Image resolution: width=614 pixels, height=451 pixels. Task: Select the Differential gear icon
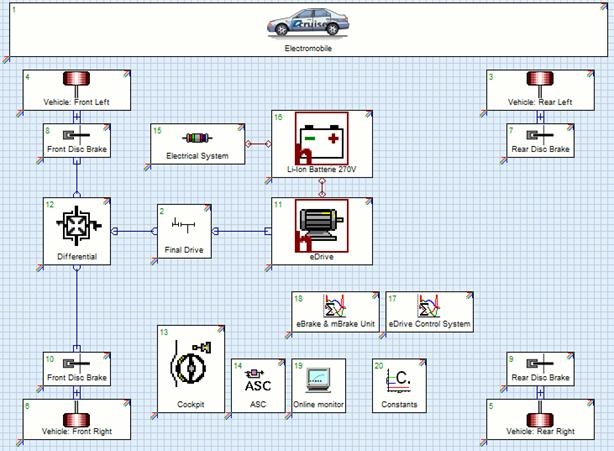(x=79, y=226)
